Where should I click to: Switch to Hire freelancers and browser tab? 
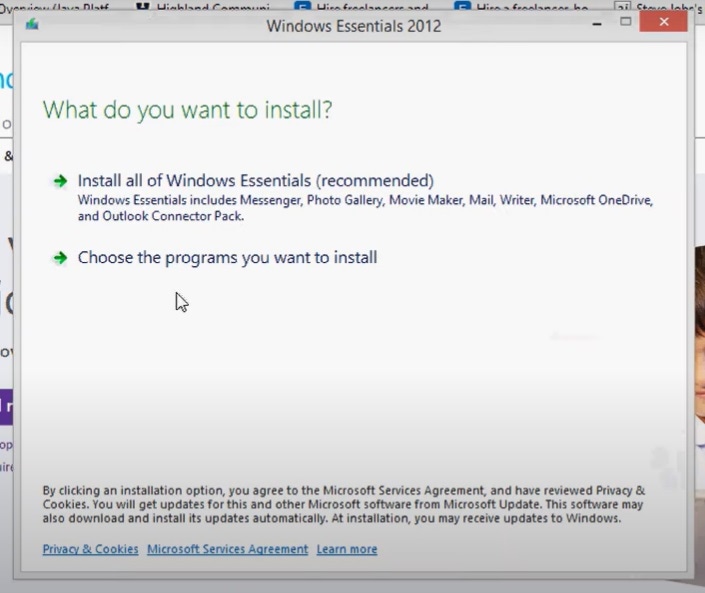coord(361,6)
